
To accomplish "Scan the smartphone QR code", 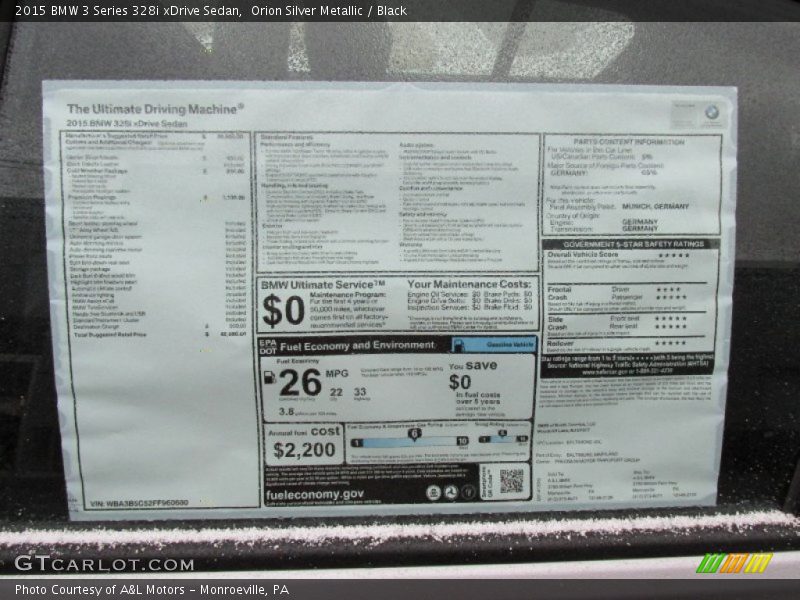I will click(510, 484).
